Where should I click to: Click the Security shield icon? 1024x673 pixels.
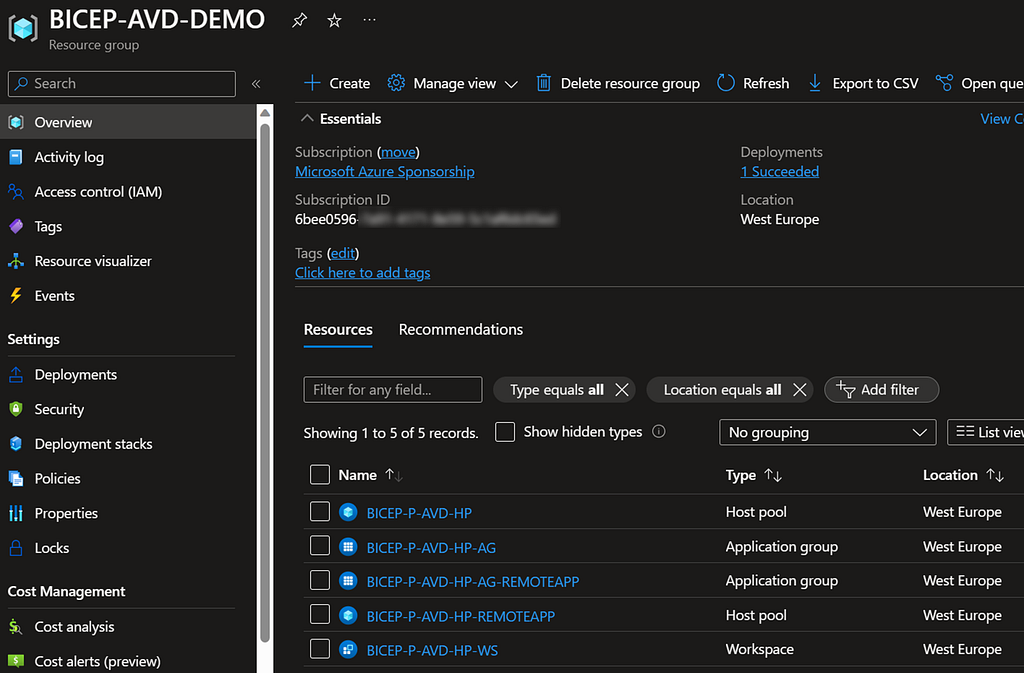(16, 409)
